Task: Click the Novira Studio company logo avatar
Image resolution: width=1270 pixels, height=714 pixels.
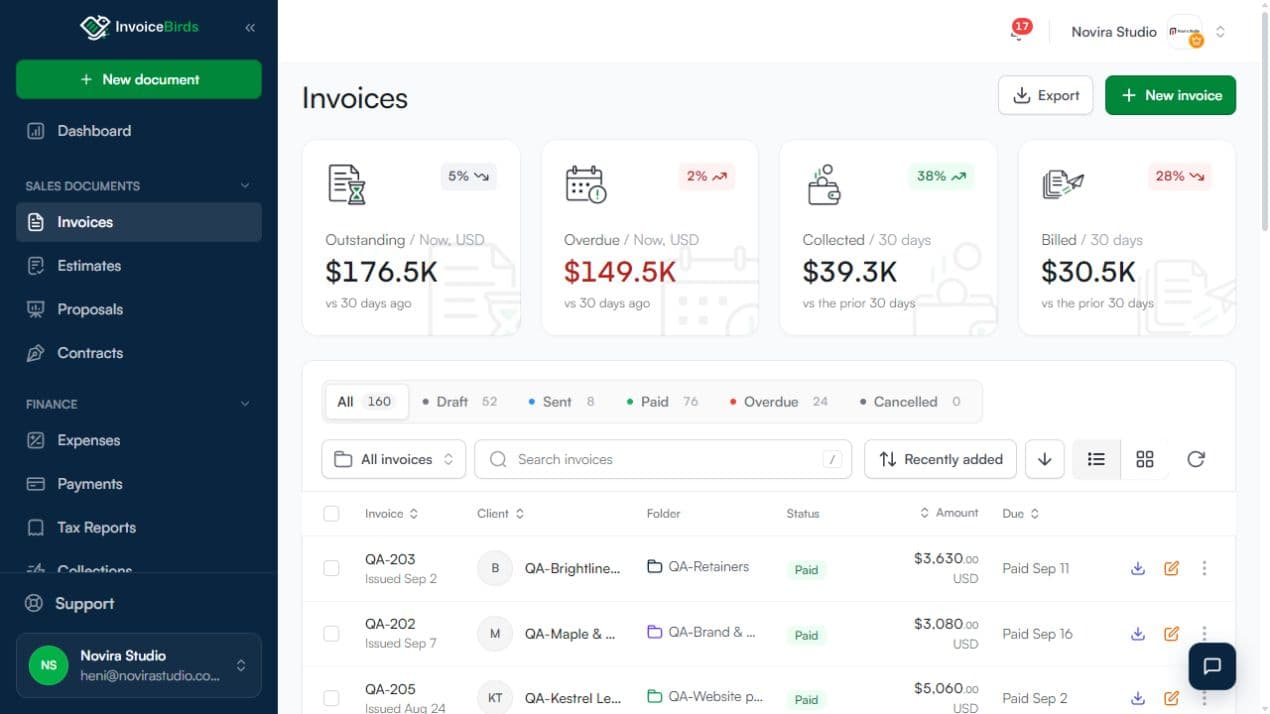Action: (x=1185, y=32)
